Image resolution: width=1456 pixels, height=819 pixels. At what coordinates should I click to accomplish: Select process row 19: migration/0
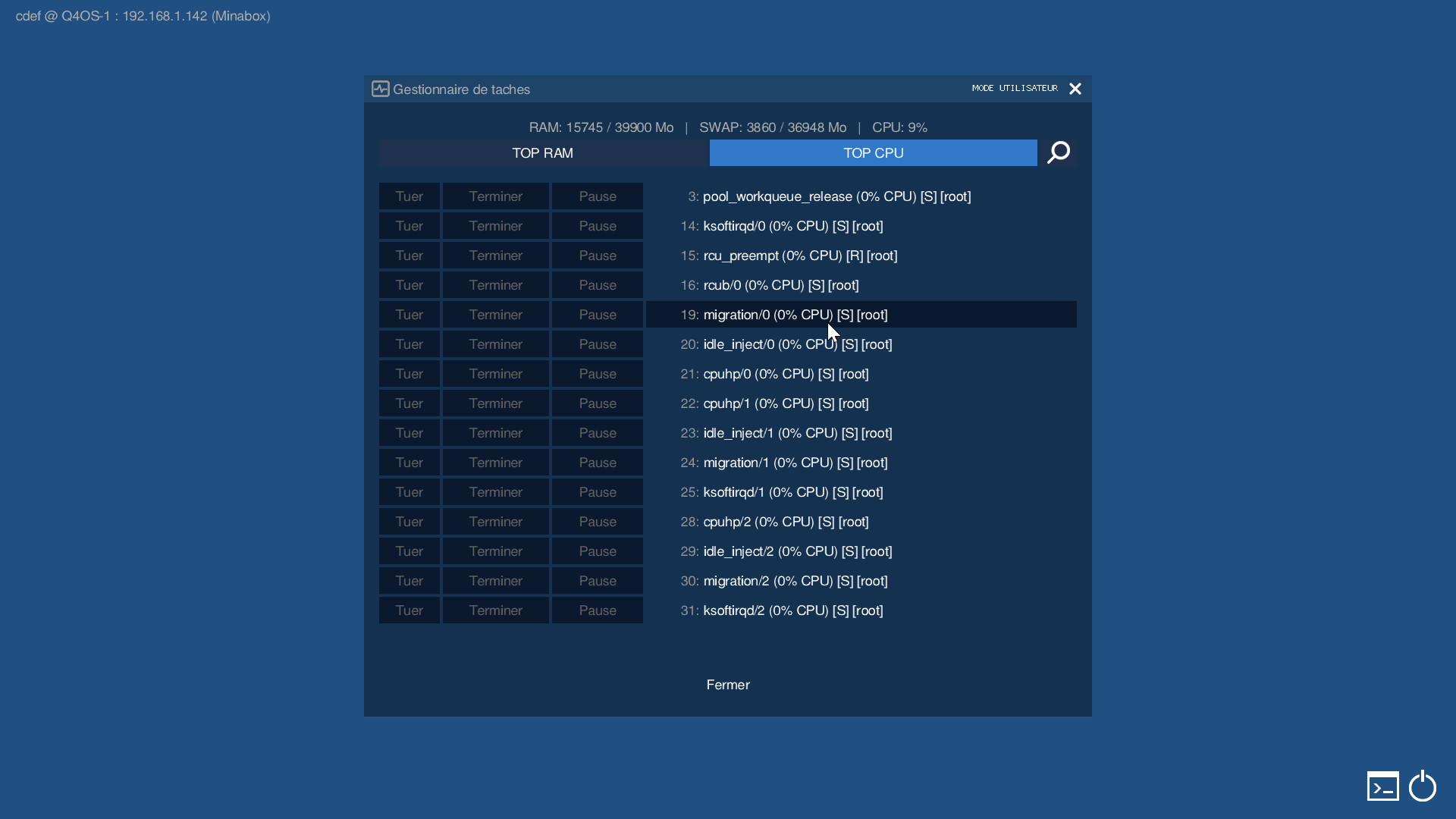pyautogui.click(x=861, y=315)
